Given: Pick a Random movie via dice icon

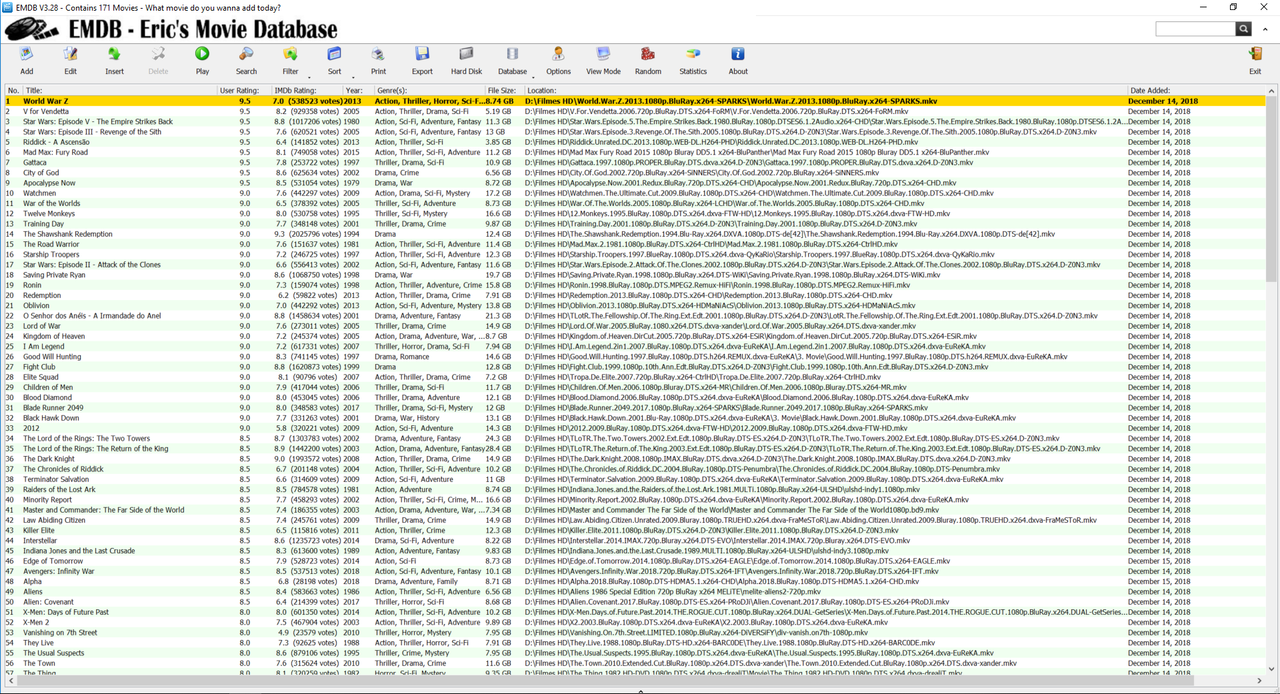Looking at the screenshot, I should click(x=647, y=54).
